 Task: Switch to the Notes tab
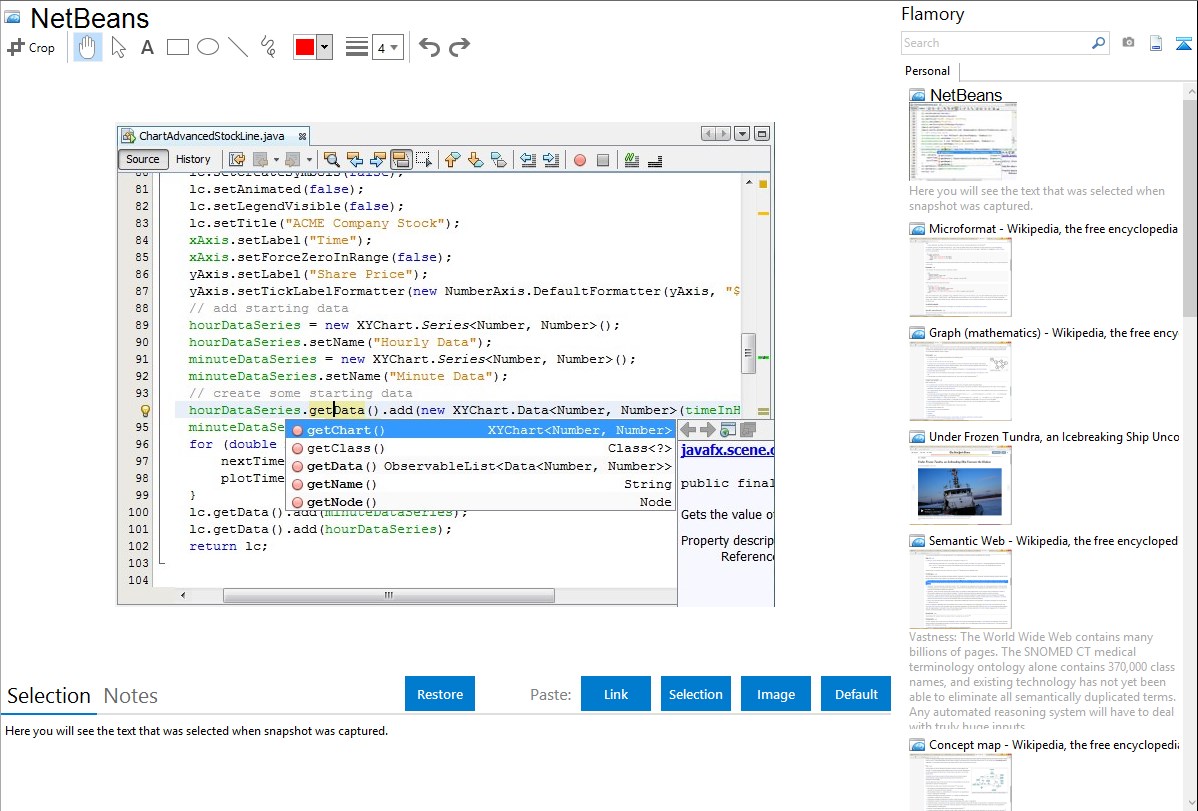point(131,696)
